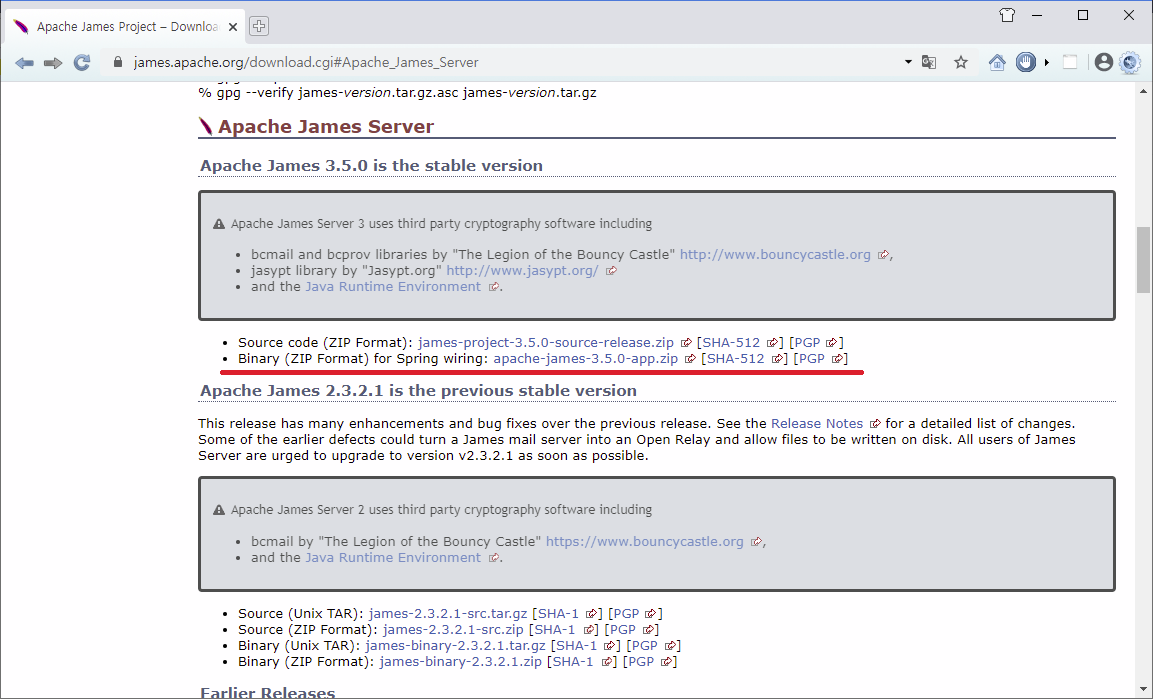This screenshot has width=1153, height=699.
Task: Open SHA-1 link for binary zip
Action: coord(573,662)
